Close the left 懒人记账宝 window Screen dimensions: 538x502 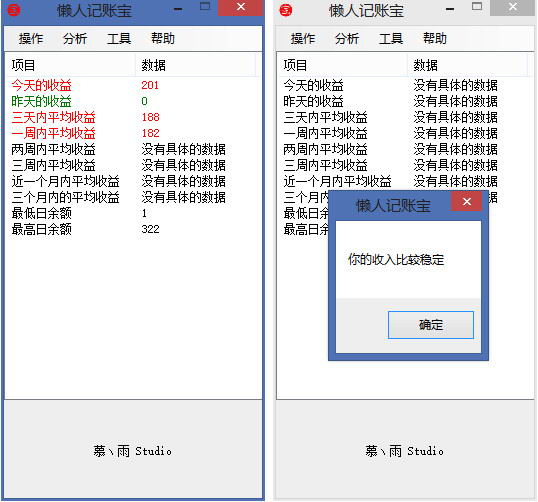click(x=241, y=7)
